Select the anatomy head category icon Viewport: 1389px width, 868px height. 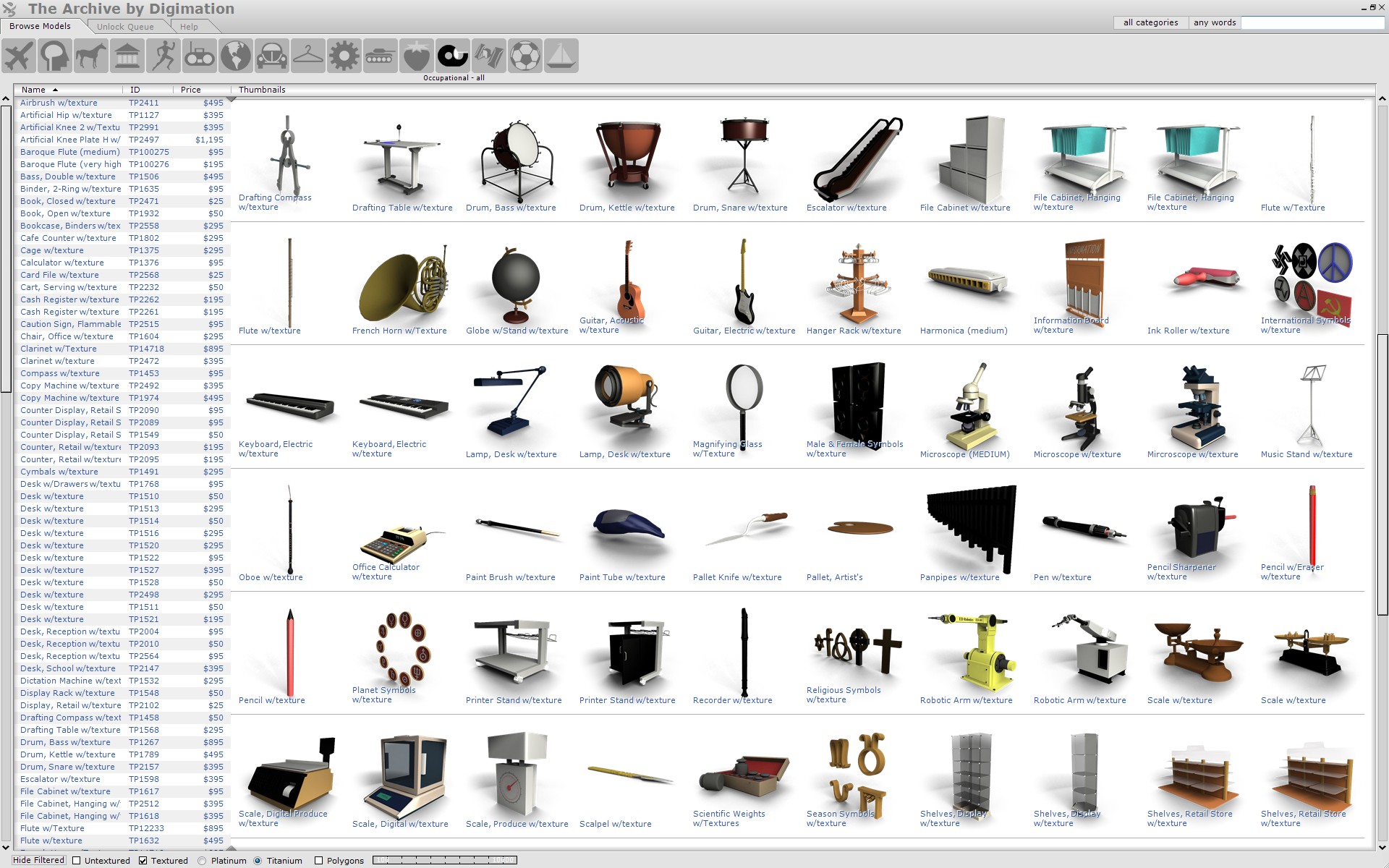click(55, 56)
